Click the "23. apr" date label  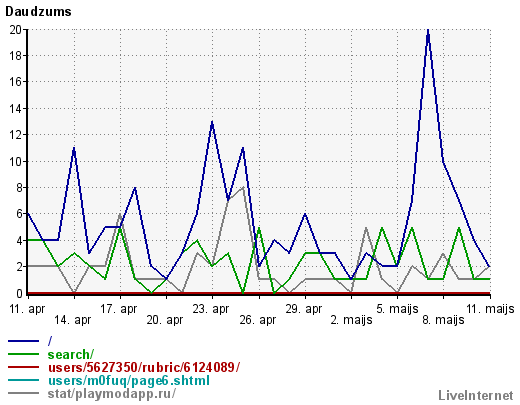click(x=211, y=309)
